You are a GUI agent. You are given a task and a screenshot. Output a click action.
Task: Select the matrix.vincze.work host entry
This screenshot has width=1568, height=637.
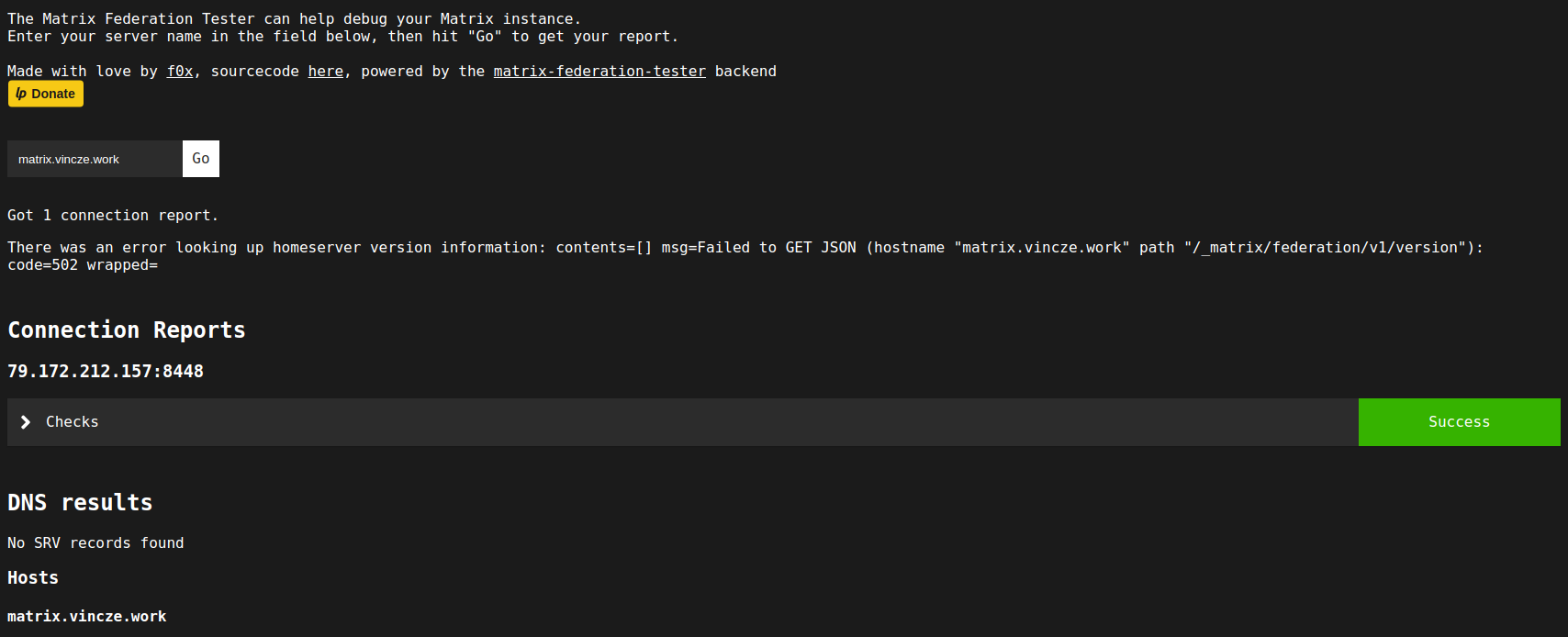click(x=87, y=617)
